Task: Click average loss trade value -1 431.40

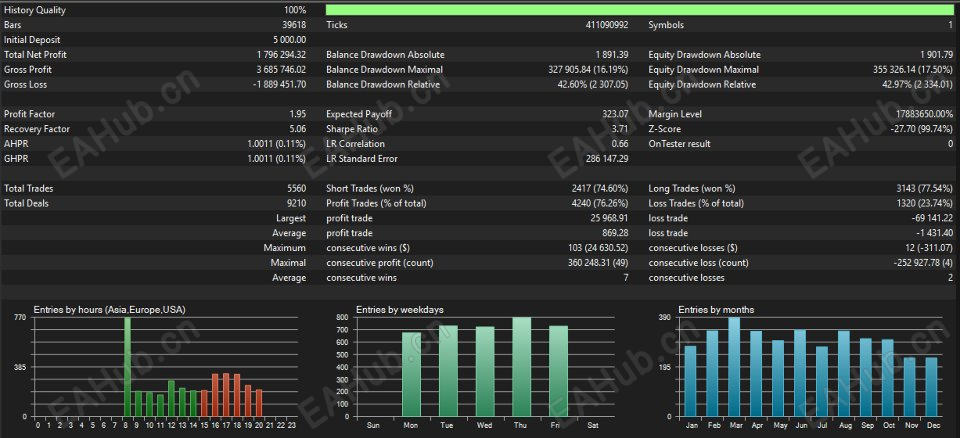Action: [x=934, y=233]
